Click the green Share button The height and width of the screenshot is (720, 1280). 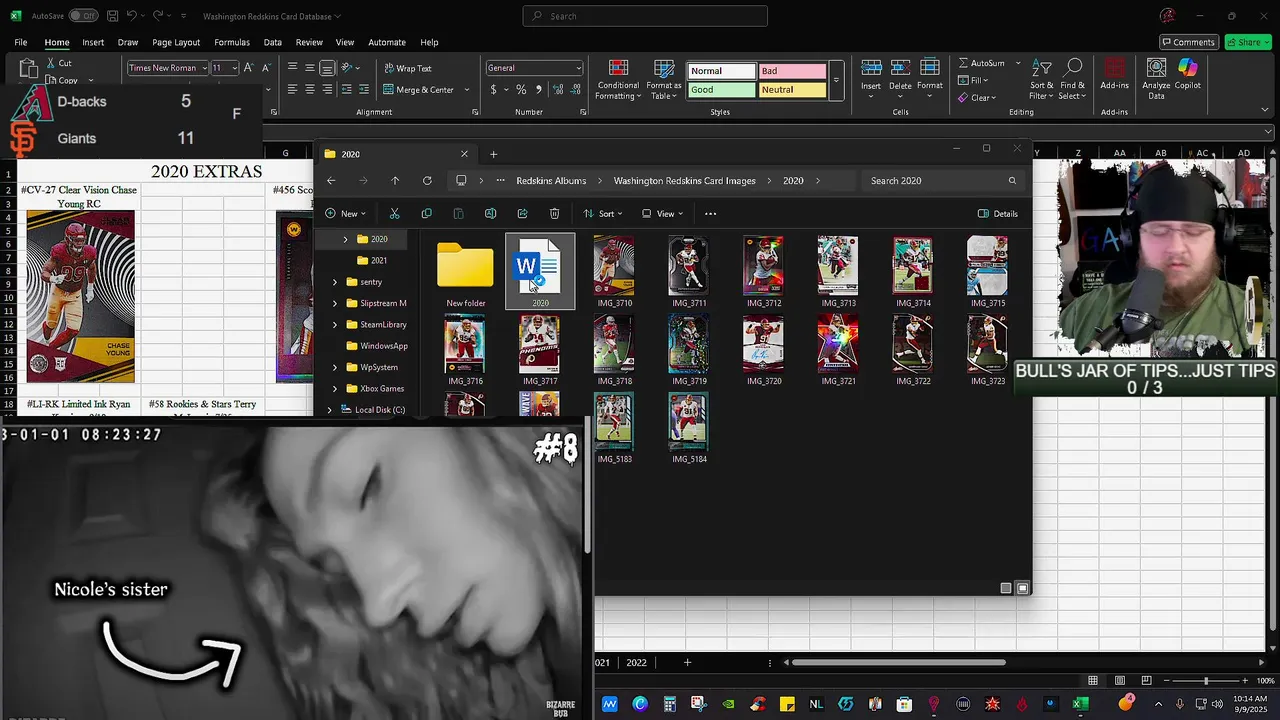[1248, 42]
